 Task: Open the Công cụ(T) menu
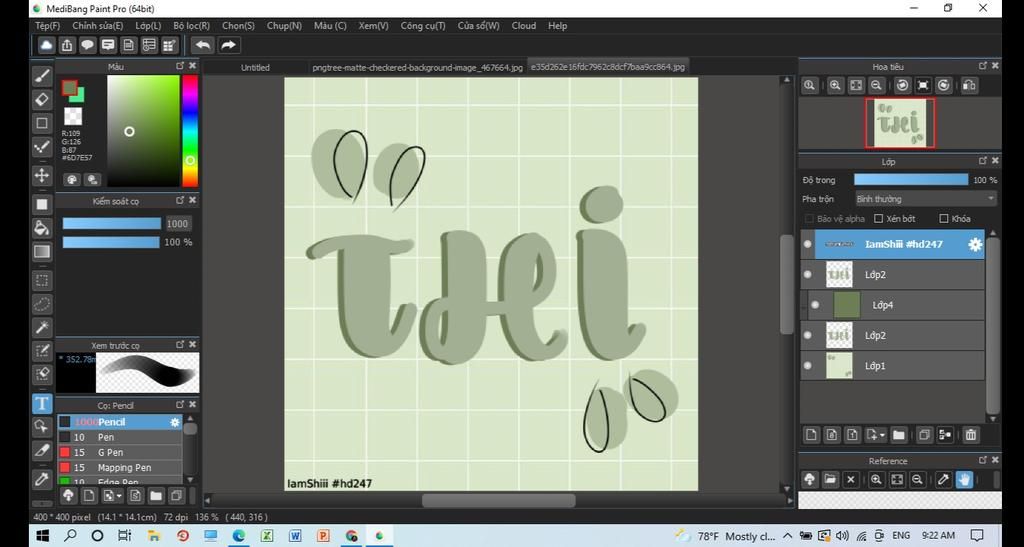coord(423,25)
